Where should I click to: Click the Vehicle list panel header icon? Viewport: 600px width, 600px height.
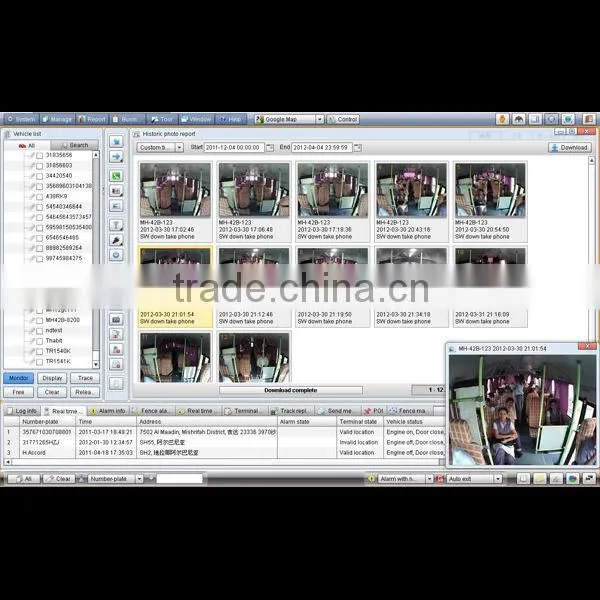coord(8,134)
